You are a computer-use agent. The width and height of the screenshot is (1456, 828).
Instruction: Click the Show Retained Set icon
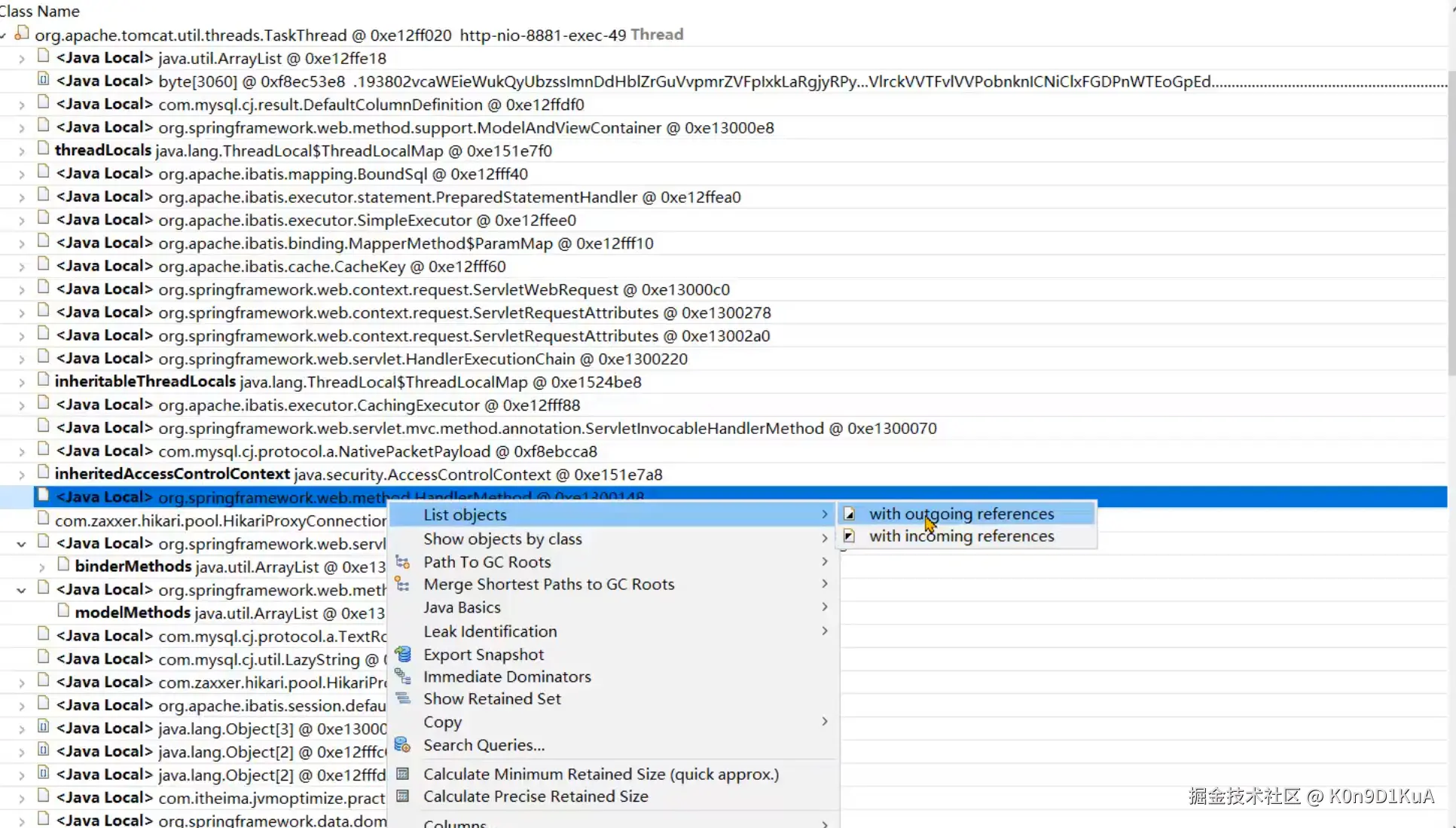coord(403,698)
